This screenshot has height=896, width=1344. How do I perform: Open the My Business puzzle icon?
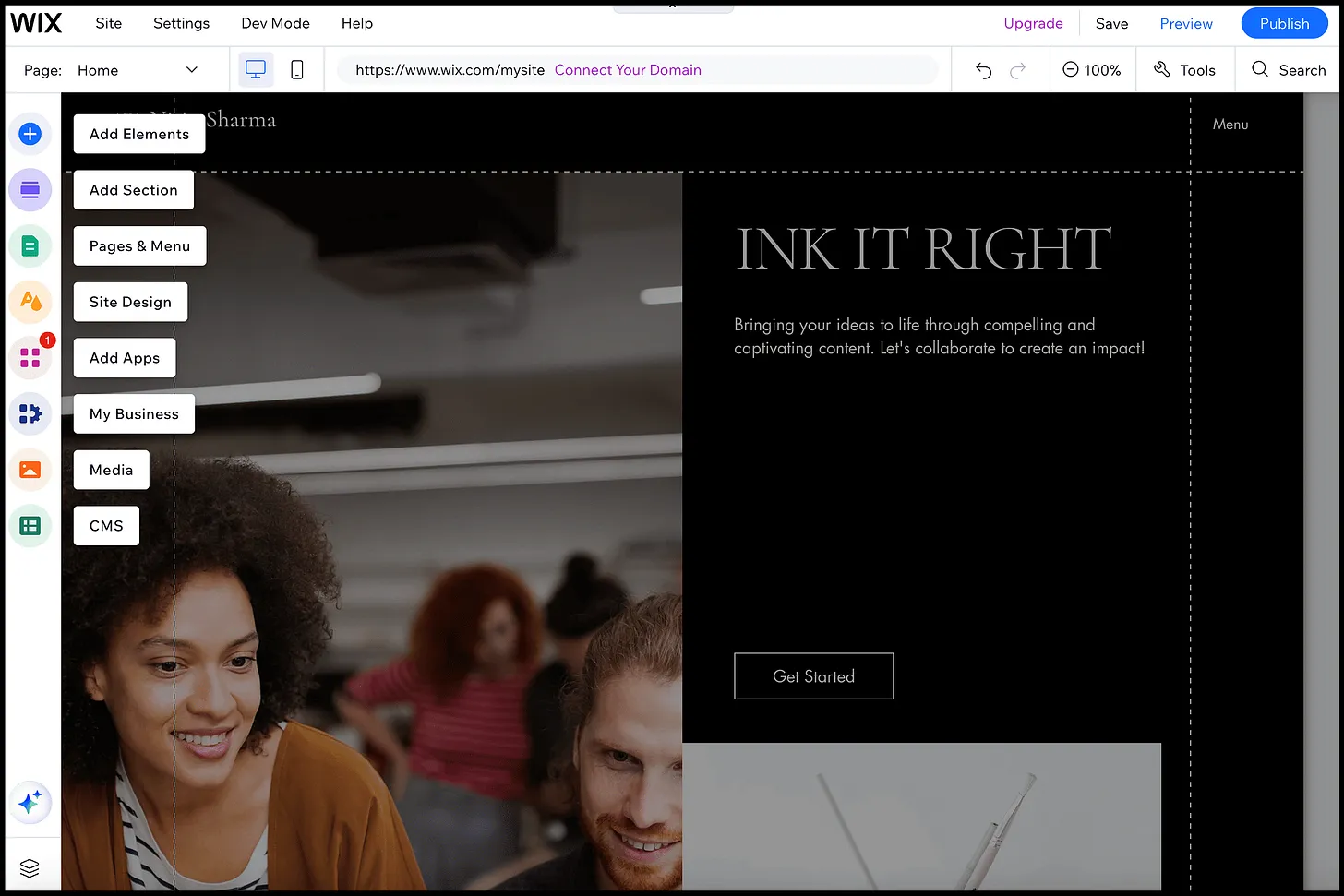point(30,413)
